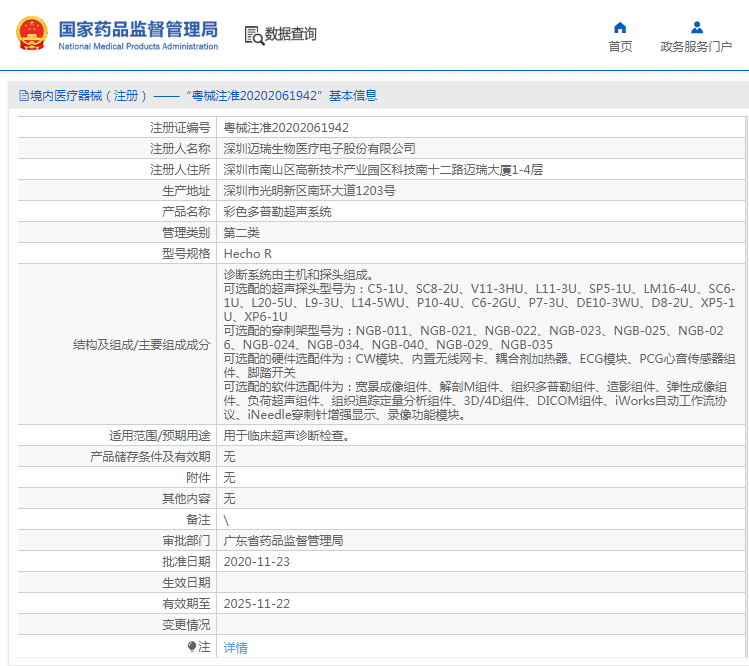Viewport: 749px width, 666px height.
Task: Click the national emblem logo
Action: 32,33
